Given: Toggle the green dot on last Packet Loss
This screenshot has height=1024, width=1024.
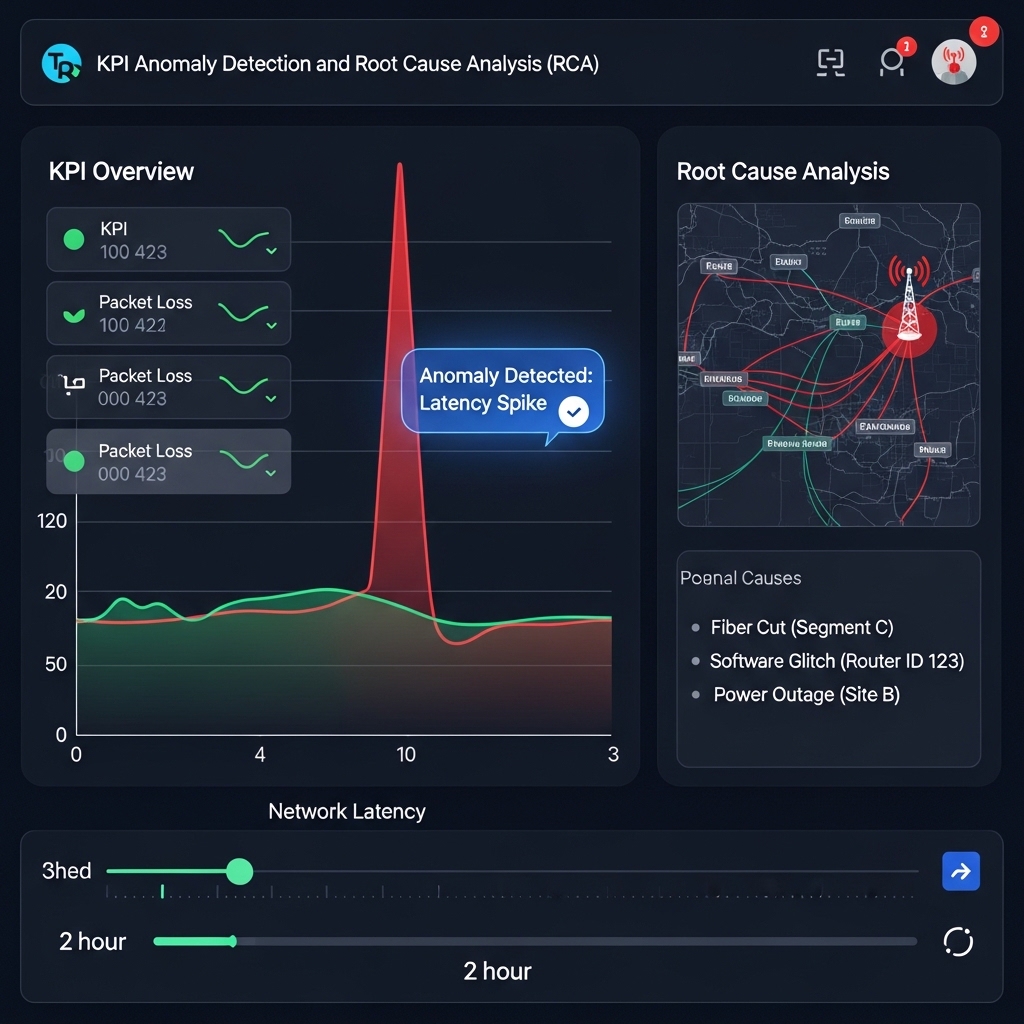Looking at the screenshot, I should [74, 461].
